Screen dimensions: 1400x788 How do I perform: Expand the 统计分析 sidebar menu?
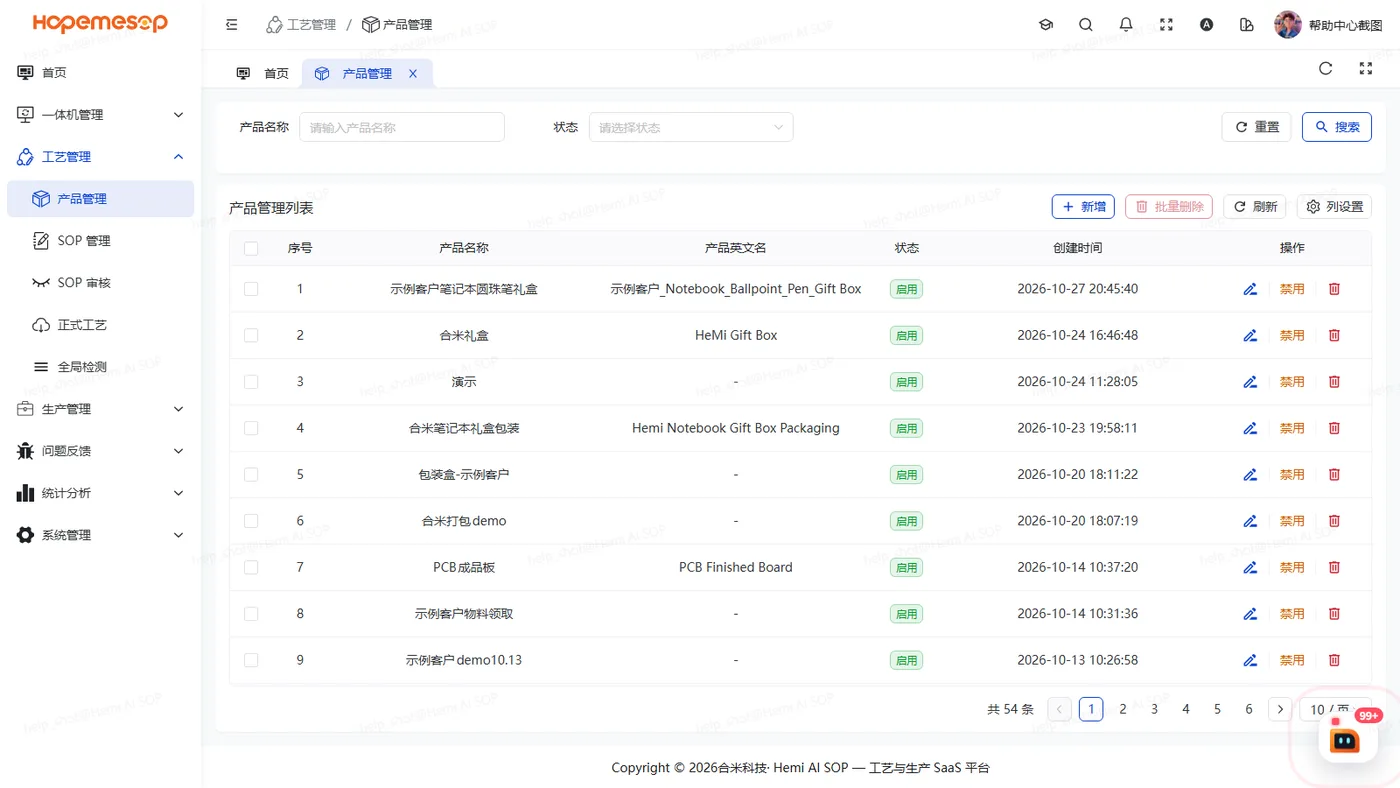point(100,493)
